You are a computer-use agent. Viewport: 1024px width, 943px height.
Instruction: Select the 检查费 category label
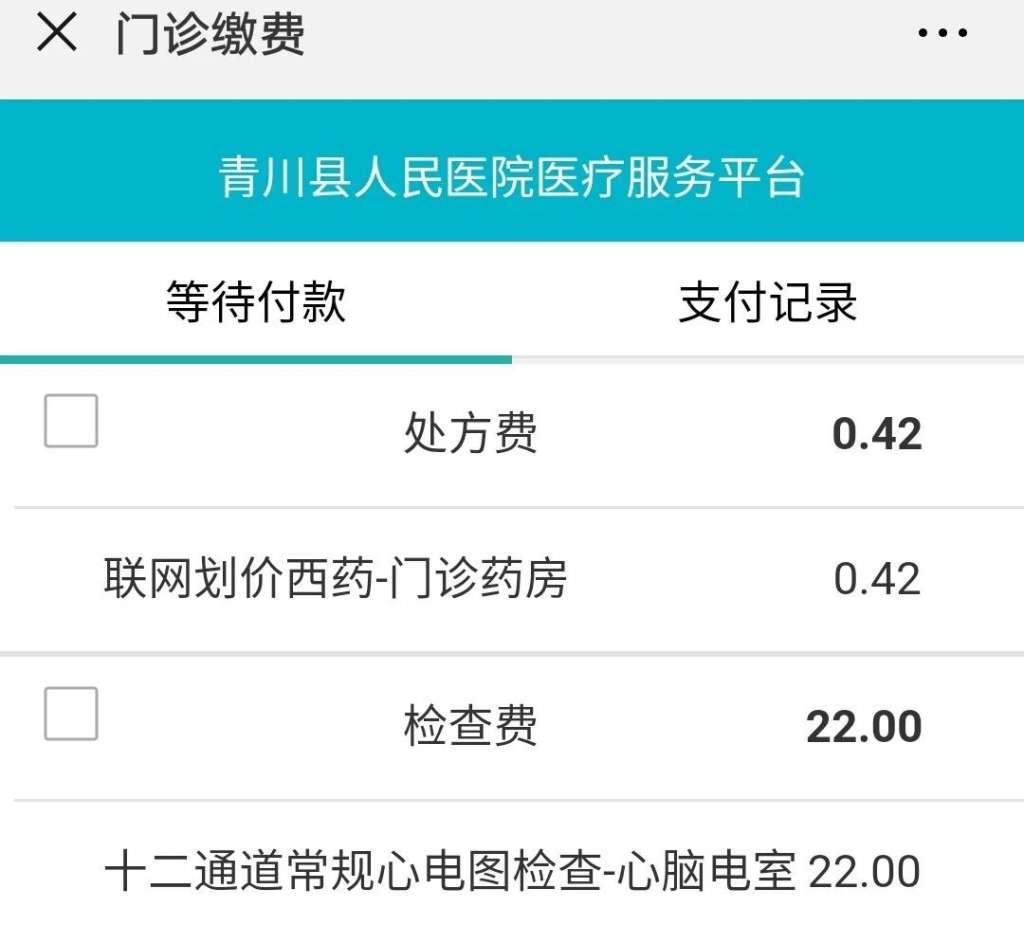coord(470,726)
